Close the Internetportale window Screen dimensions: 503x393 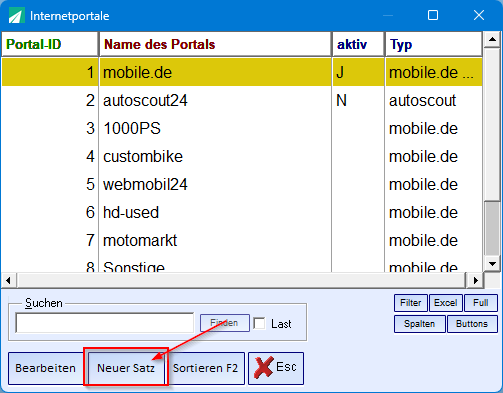tap(479, 15)
